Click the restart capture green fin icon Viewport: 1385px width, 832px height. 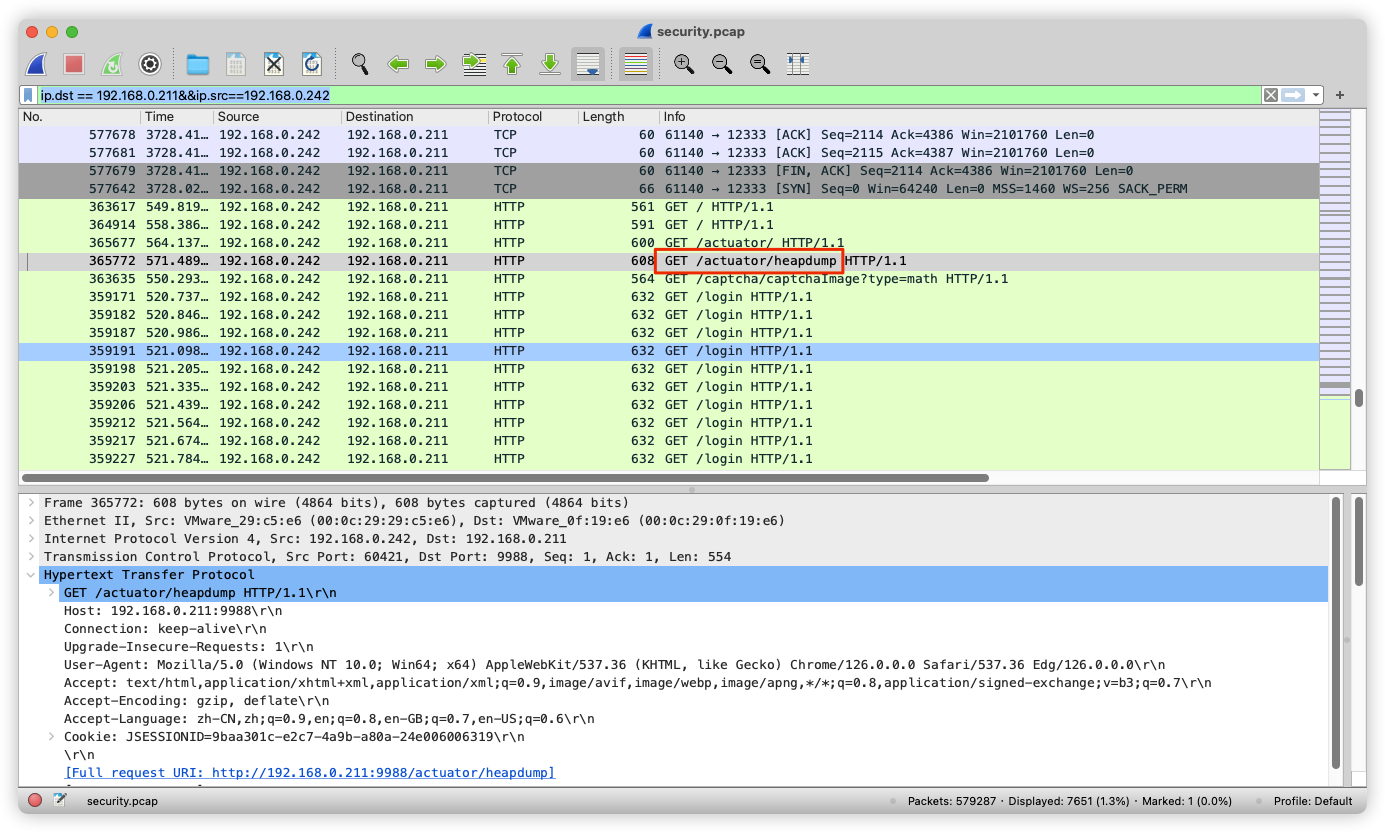(112, 65)
